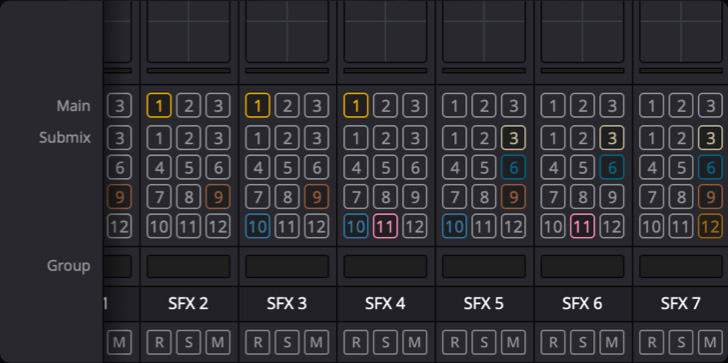Solo the SFX 5 track

point(484,342)
